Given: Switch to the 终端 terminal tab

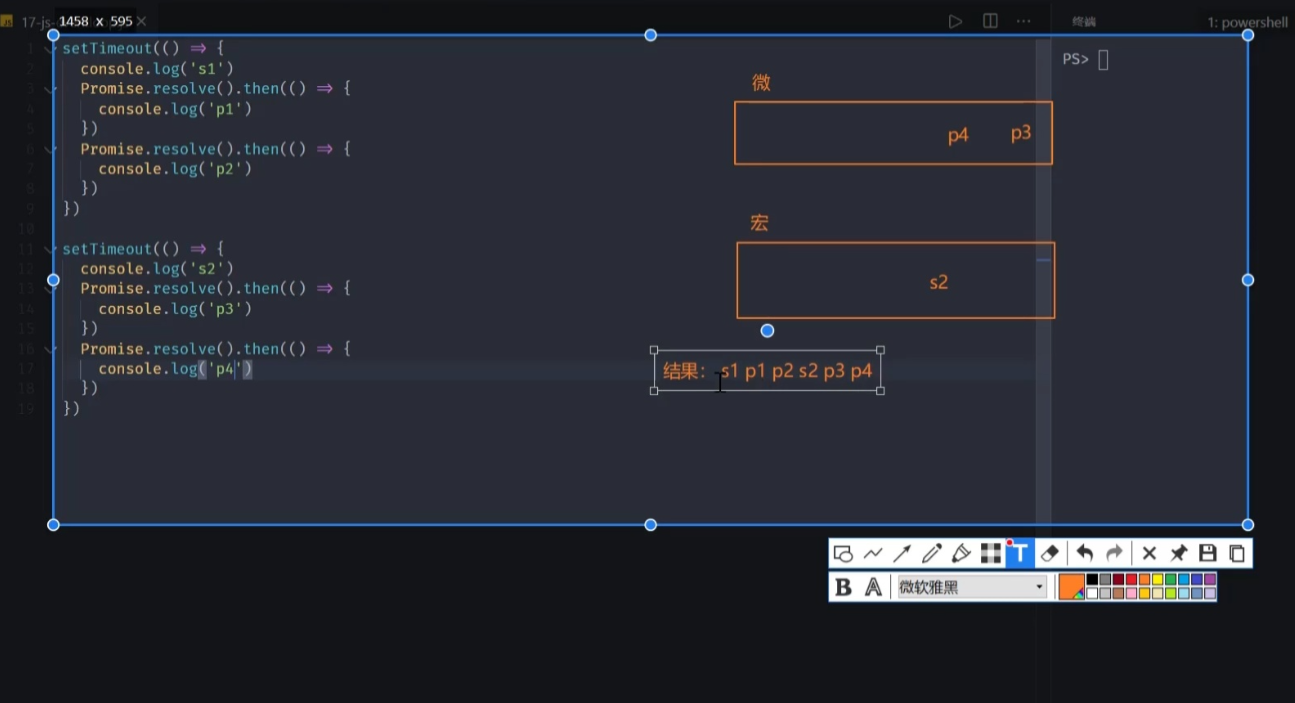Looking at the screenshot, I should (x=1084, y=22).
